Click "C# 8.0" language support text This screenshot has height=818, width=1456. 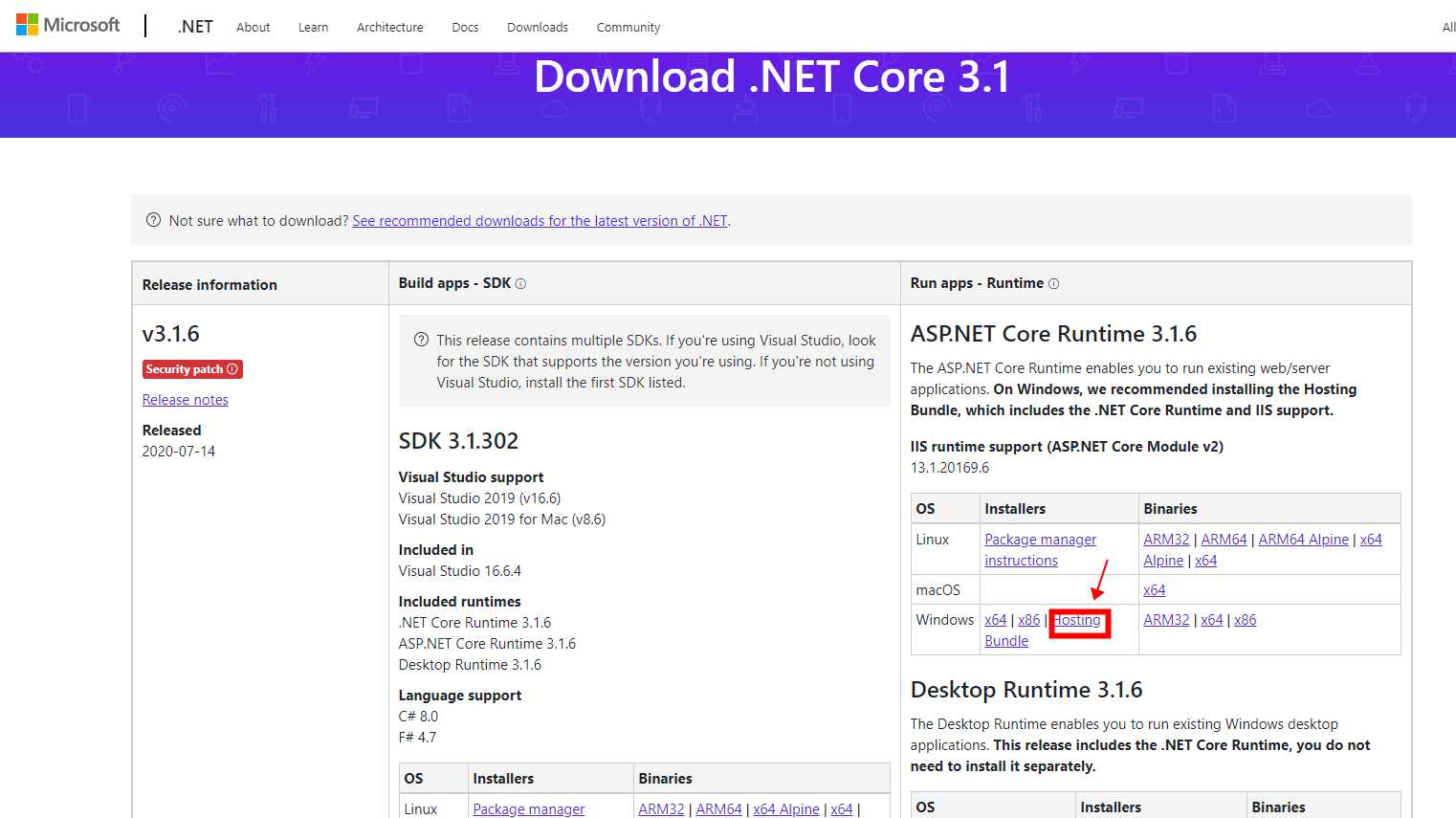418,717
